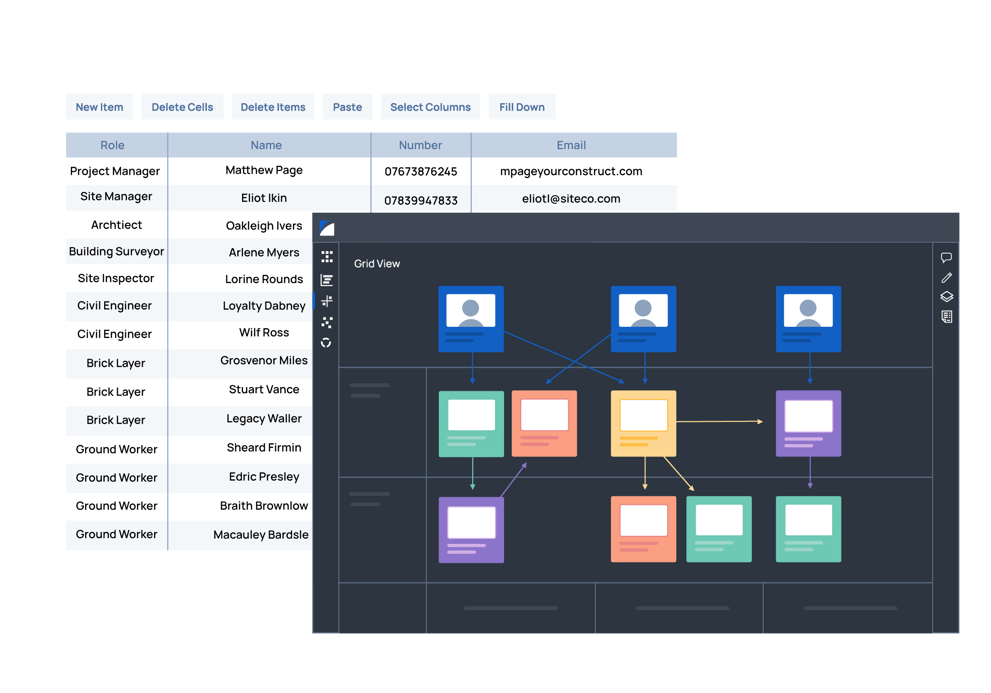Image resolution: width=991 pixels, height=693 pixels.
Task: Open the notes document panel
Action: (x=946, y=316)
